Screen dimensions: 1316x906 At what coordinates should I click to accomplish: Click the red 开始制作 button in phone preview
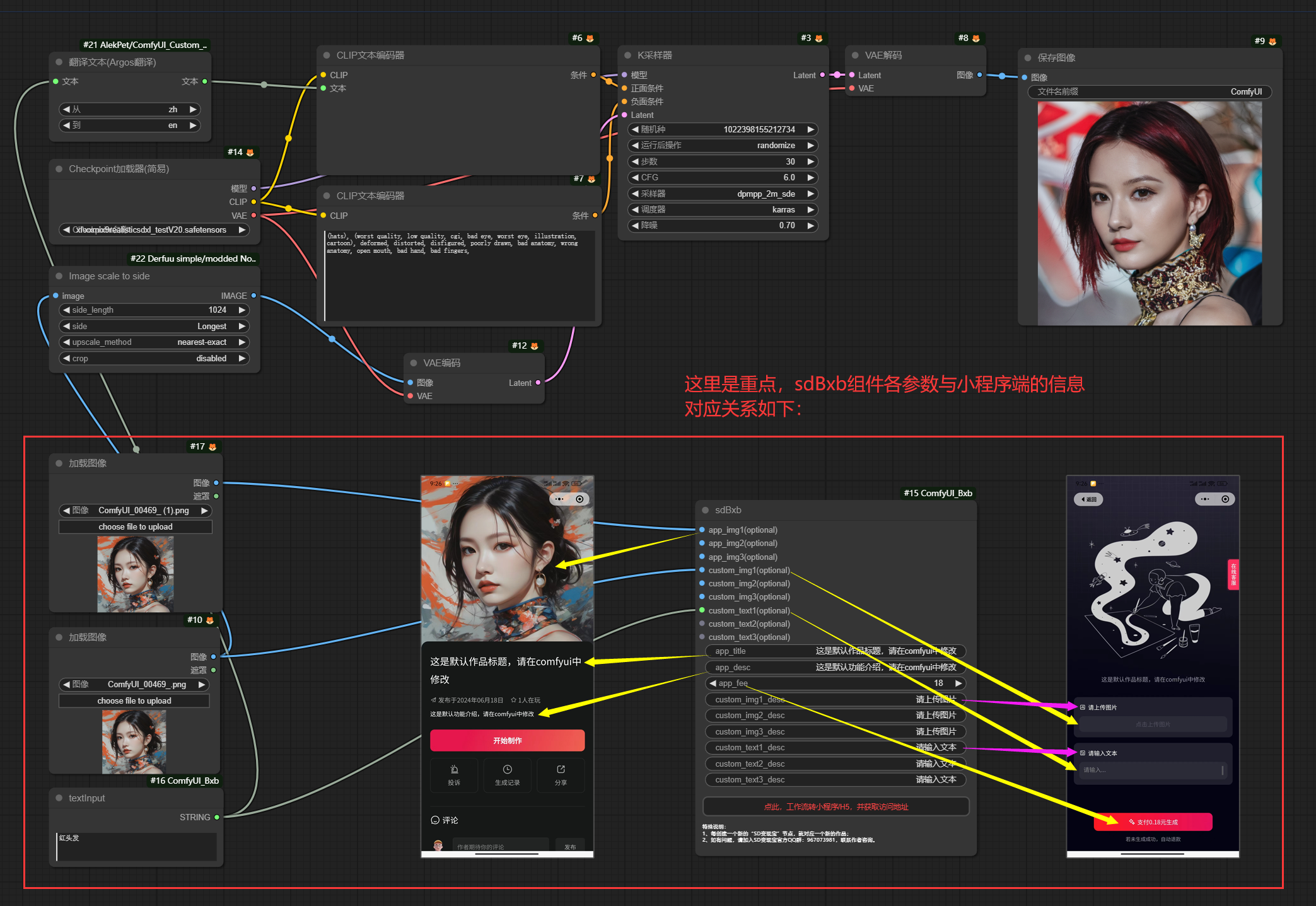(x=507, y=740)
